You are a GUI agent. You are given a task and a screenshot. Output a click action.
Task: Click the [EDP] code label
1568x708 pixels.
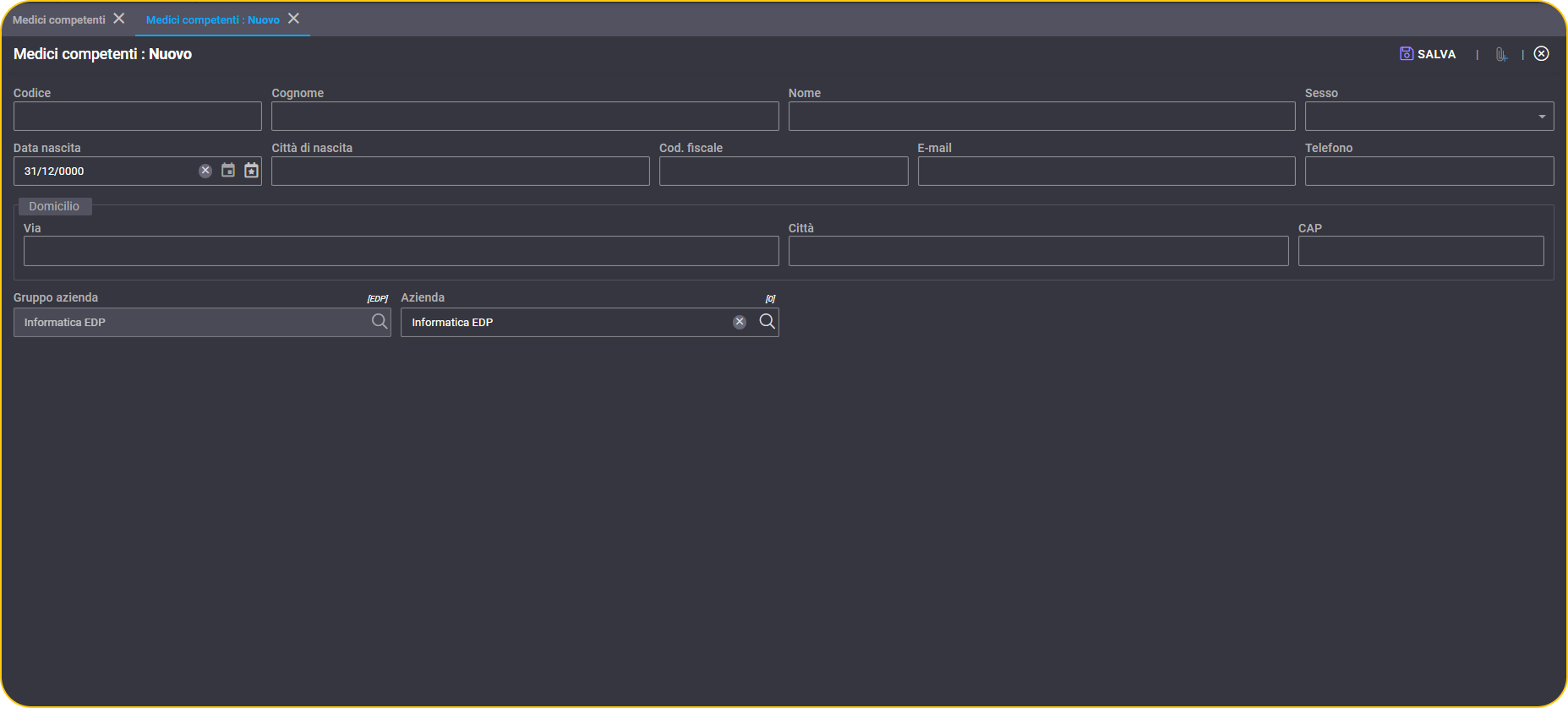378,299
